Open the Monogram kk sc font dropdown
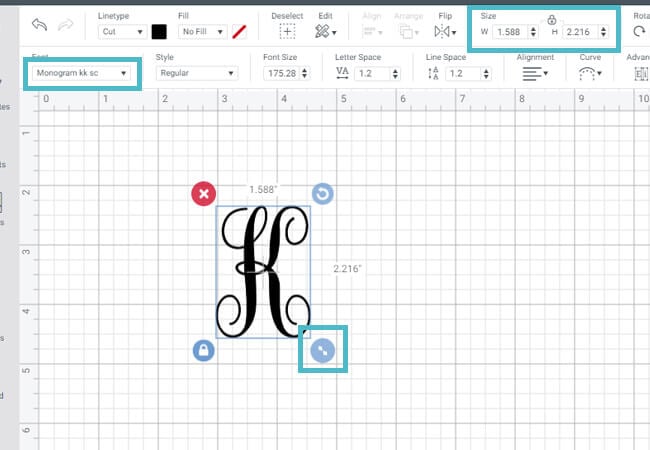The image size is (650, 450). pyautogui.click(x=81, y=73)
